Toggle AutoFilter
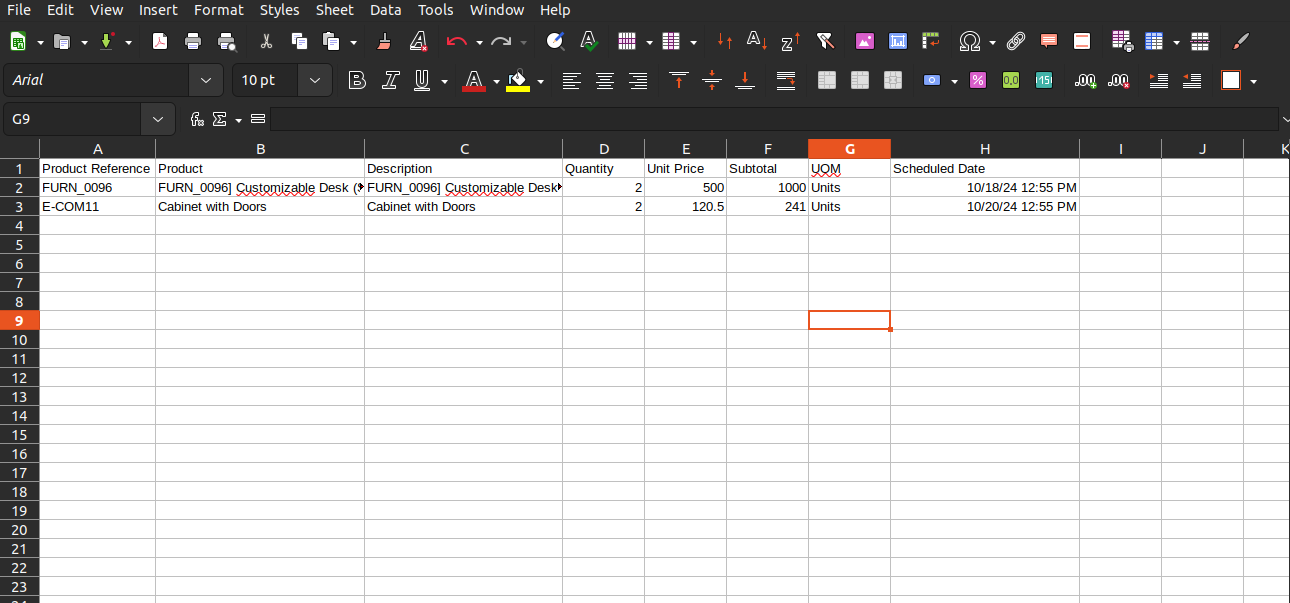 pos(825,42)
